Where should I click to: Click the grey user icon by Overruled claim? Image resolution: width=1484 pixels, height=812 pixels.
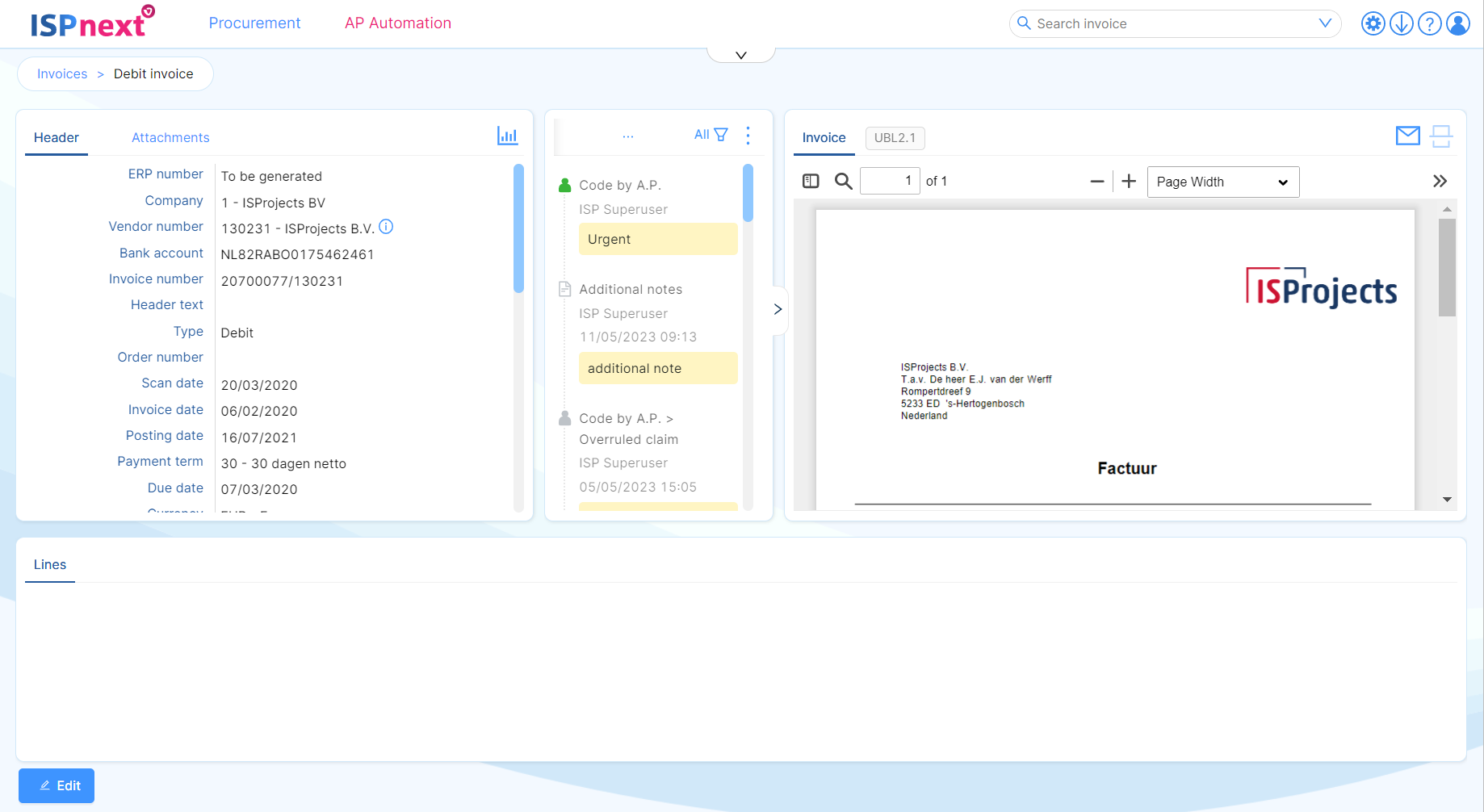point(565,418)
